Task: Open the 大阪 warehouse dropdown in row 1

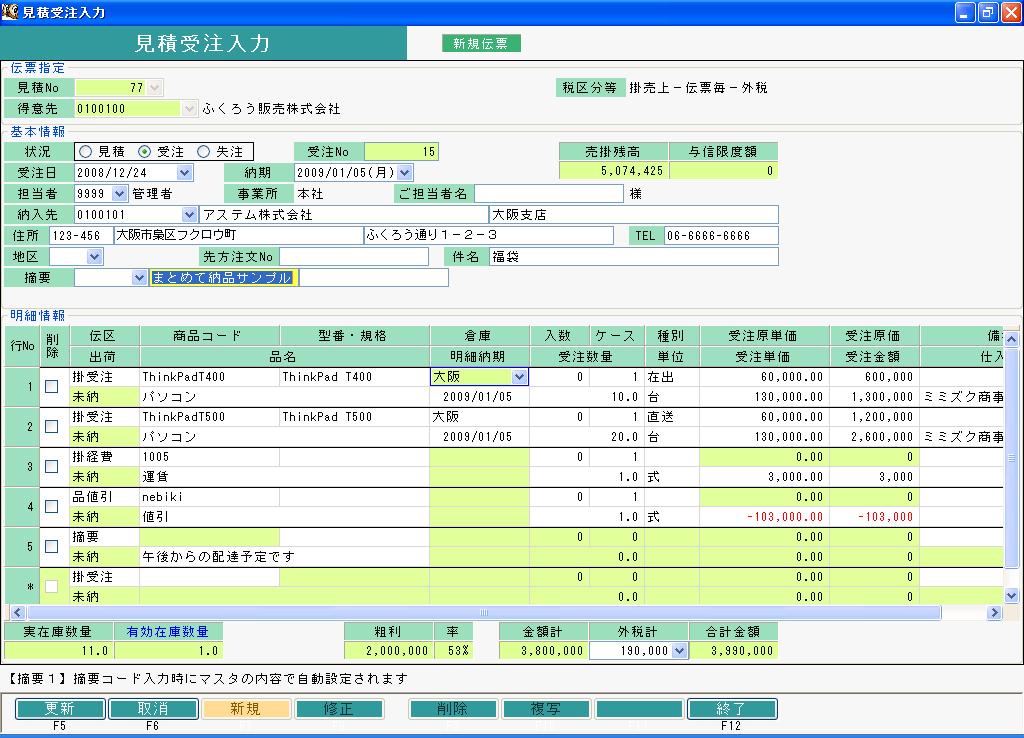Action: click(x=519, y=377)
